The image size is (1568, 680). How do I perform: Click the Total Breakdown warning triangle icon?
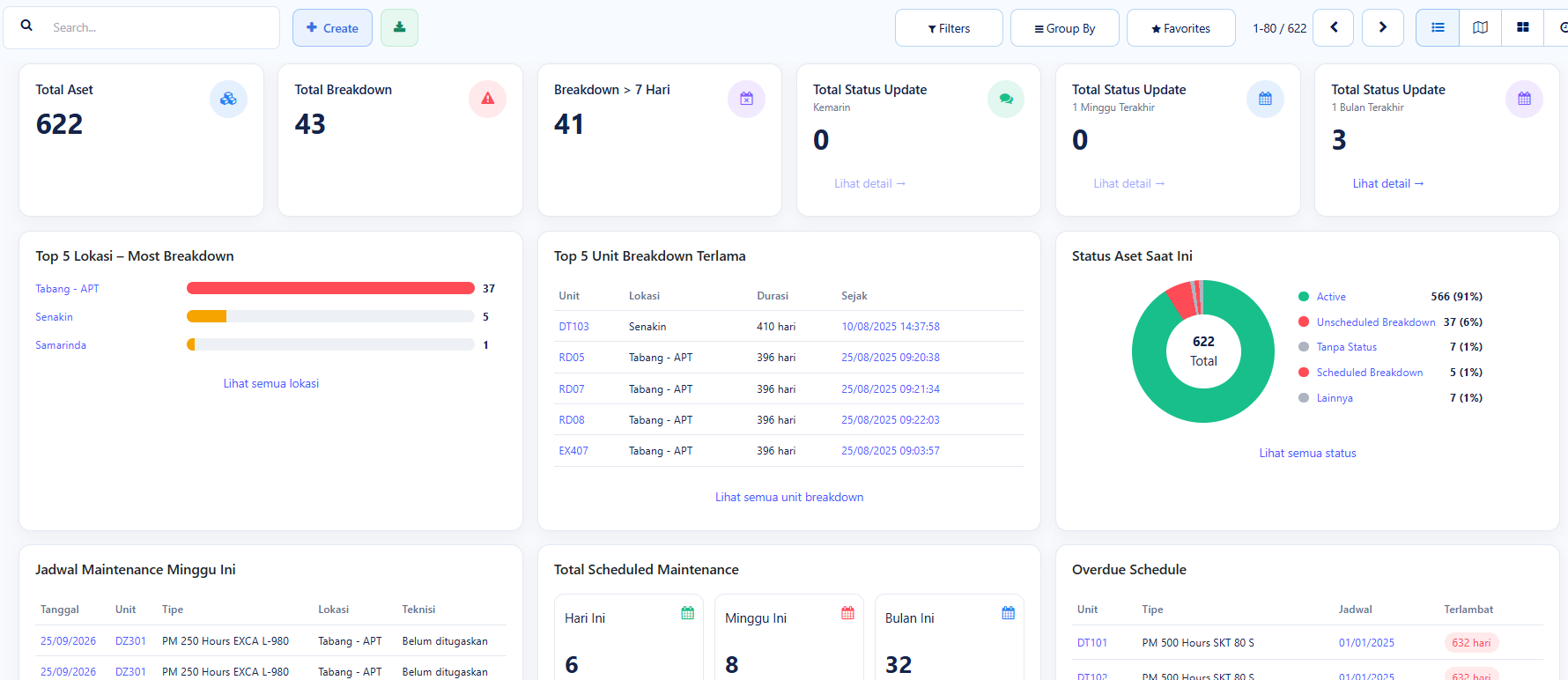point(487,99)
